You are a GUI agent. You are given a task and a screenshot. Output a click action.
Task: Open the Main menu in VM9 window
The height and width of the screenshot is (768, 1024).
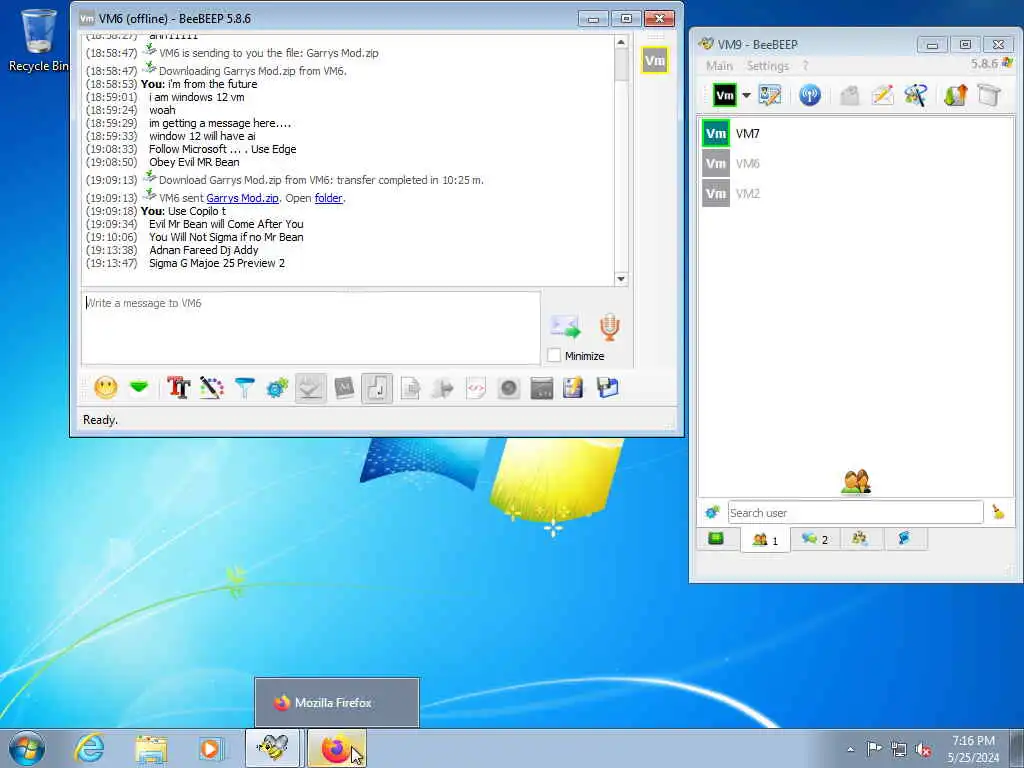click(x=719, y=66)
